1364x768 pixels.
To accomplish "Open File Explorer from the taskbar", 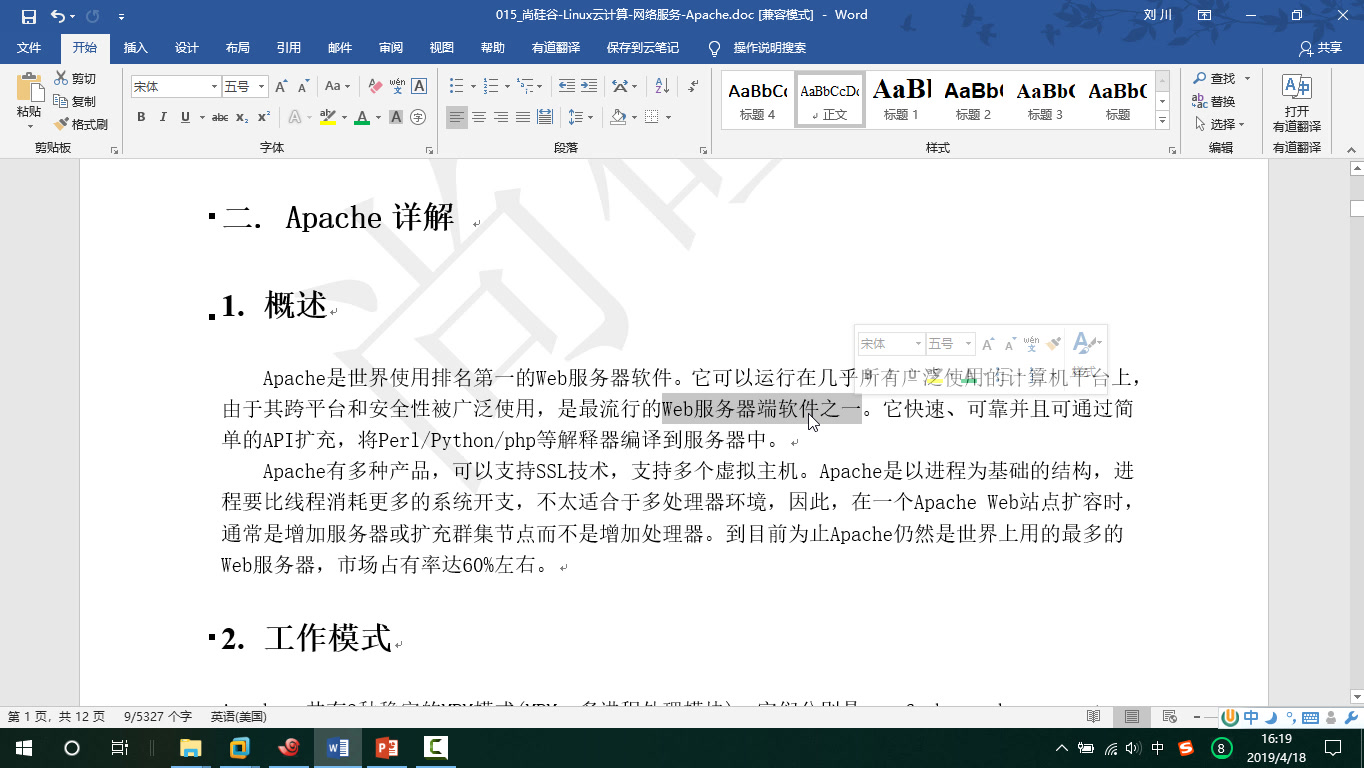I will [x=190, y=748].
